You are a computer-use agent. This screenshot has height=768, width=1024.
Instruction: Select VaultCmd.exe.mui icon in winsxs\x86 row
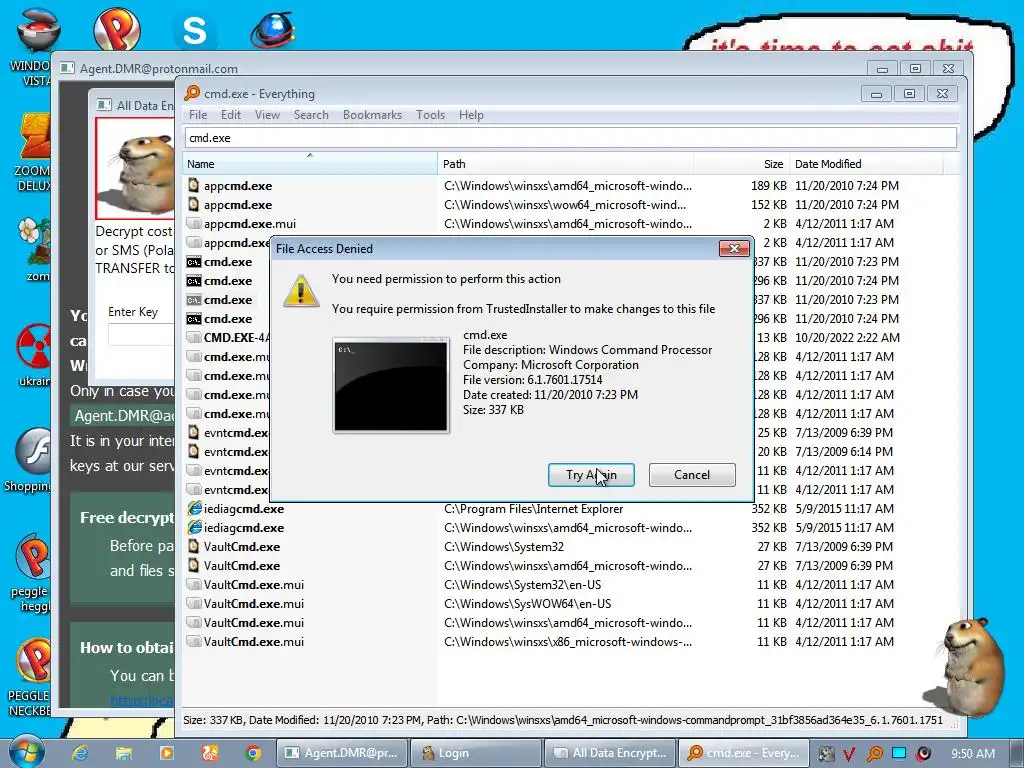click(x=194, y=641)
